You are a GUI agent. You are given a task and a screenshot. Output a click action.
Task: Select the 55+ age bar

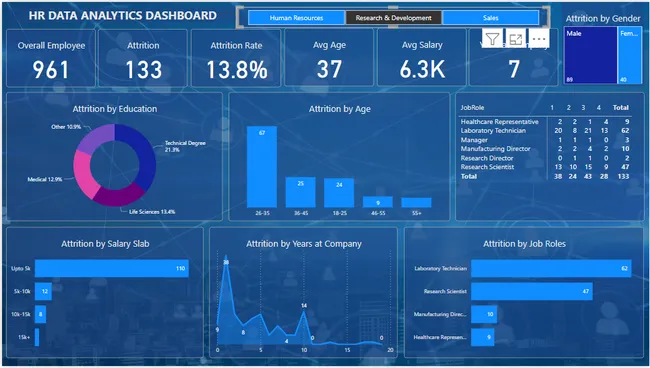(x=416, y=203)
